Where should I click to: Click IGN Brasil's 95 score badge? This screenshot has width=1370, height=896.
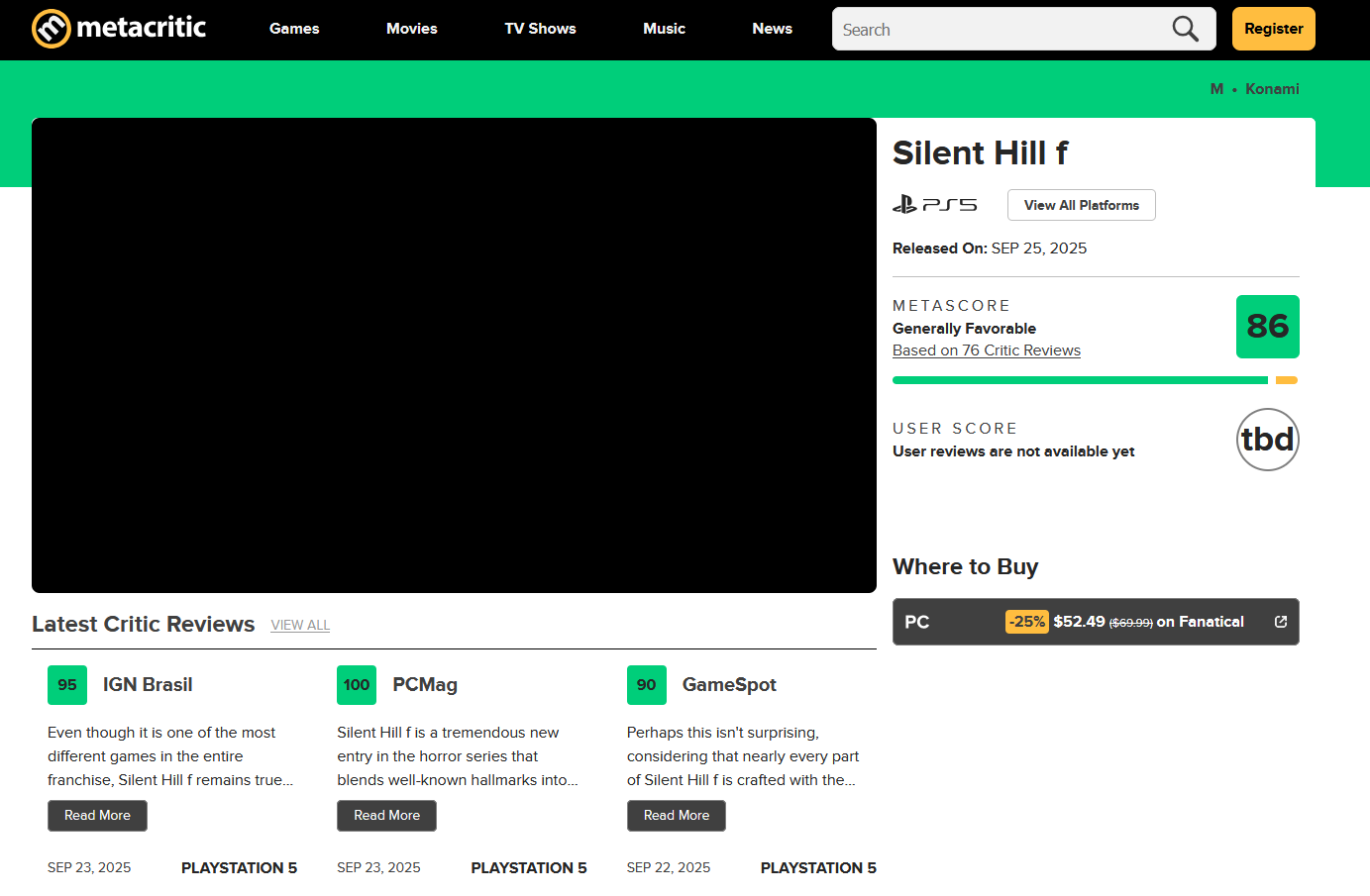(x=67, y=685)
